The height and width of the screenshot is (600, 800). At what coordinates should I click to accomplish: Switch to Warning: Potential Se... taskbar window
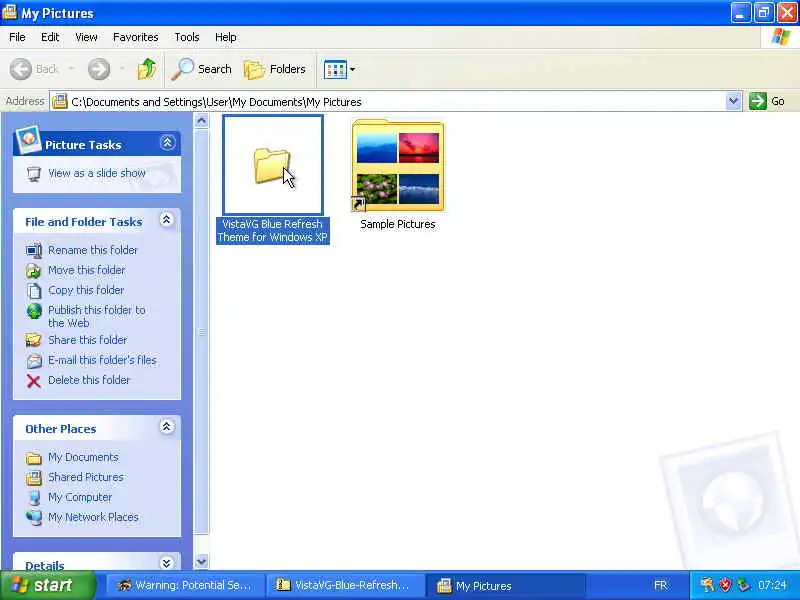[x=185, y=585]
